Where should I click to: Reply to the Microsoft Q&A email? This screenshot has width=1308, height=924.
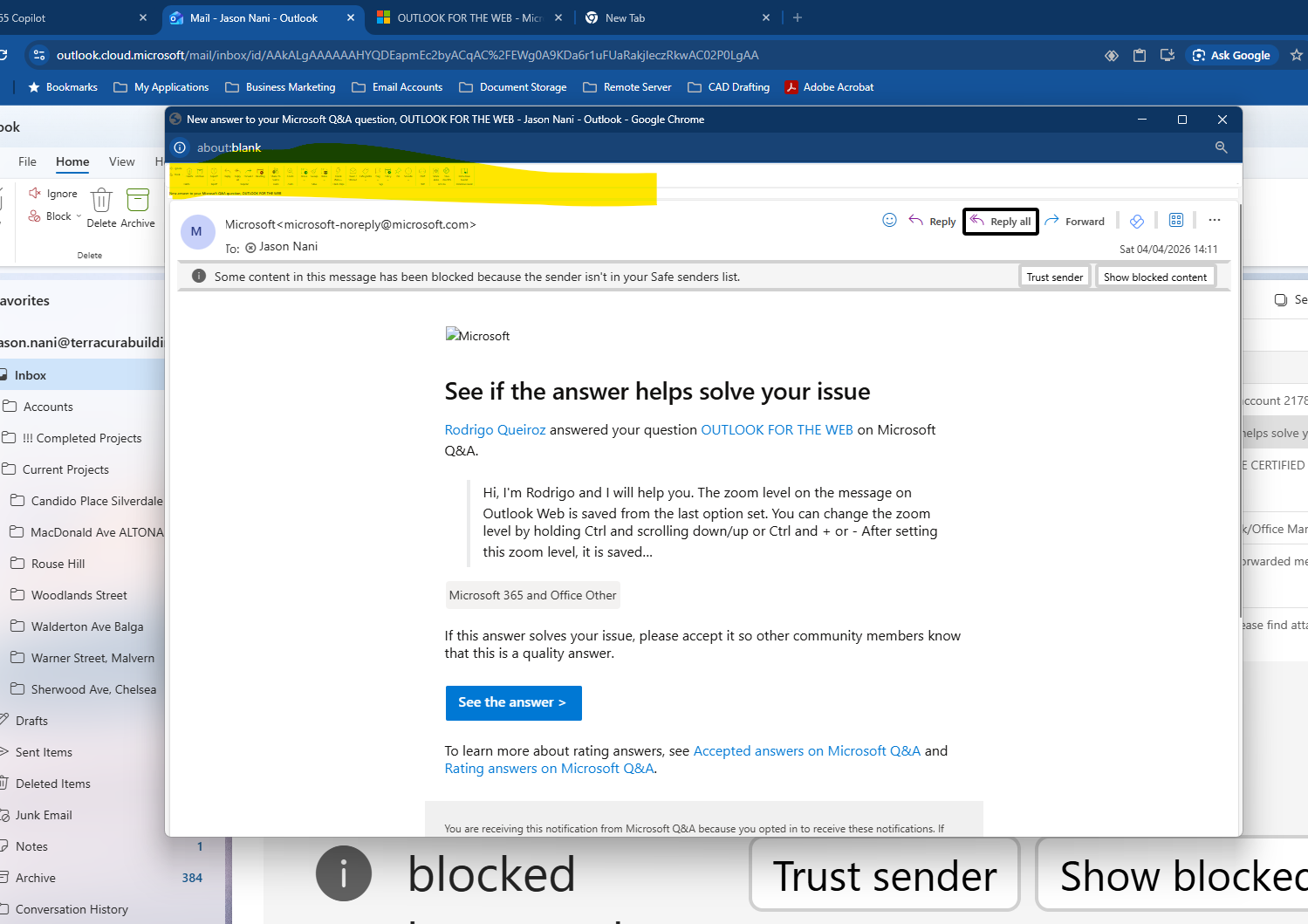(x=932, y=221)
